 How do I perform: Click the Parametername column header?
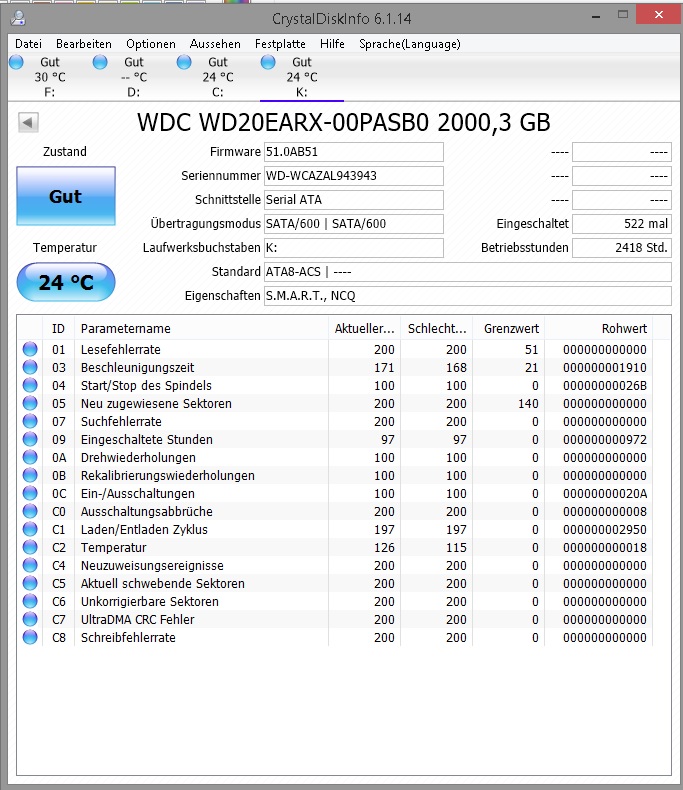[201, 328]
